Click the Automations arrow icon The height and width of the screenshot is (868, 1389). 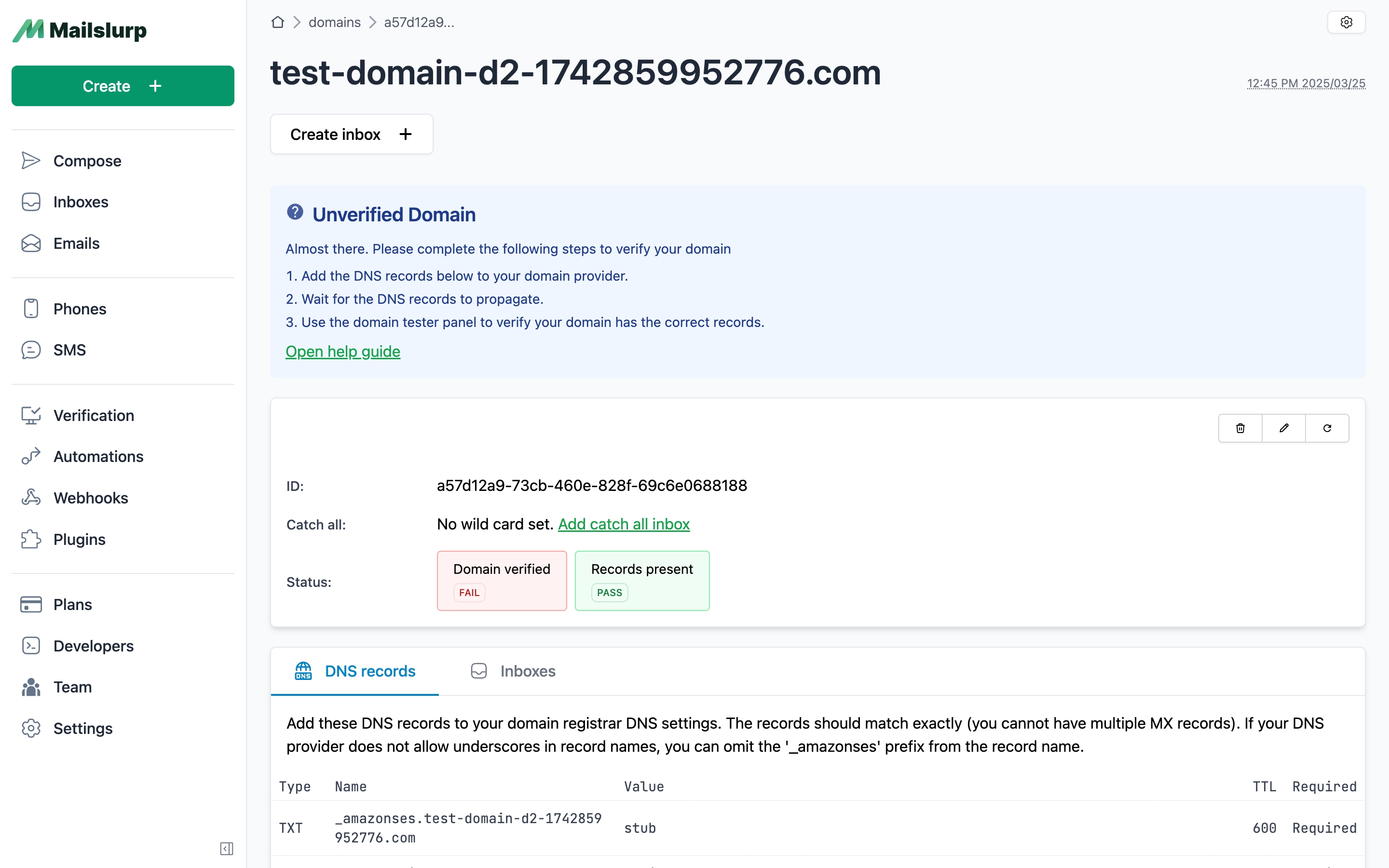31,456
